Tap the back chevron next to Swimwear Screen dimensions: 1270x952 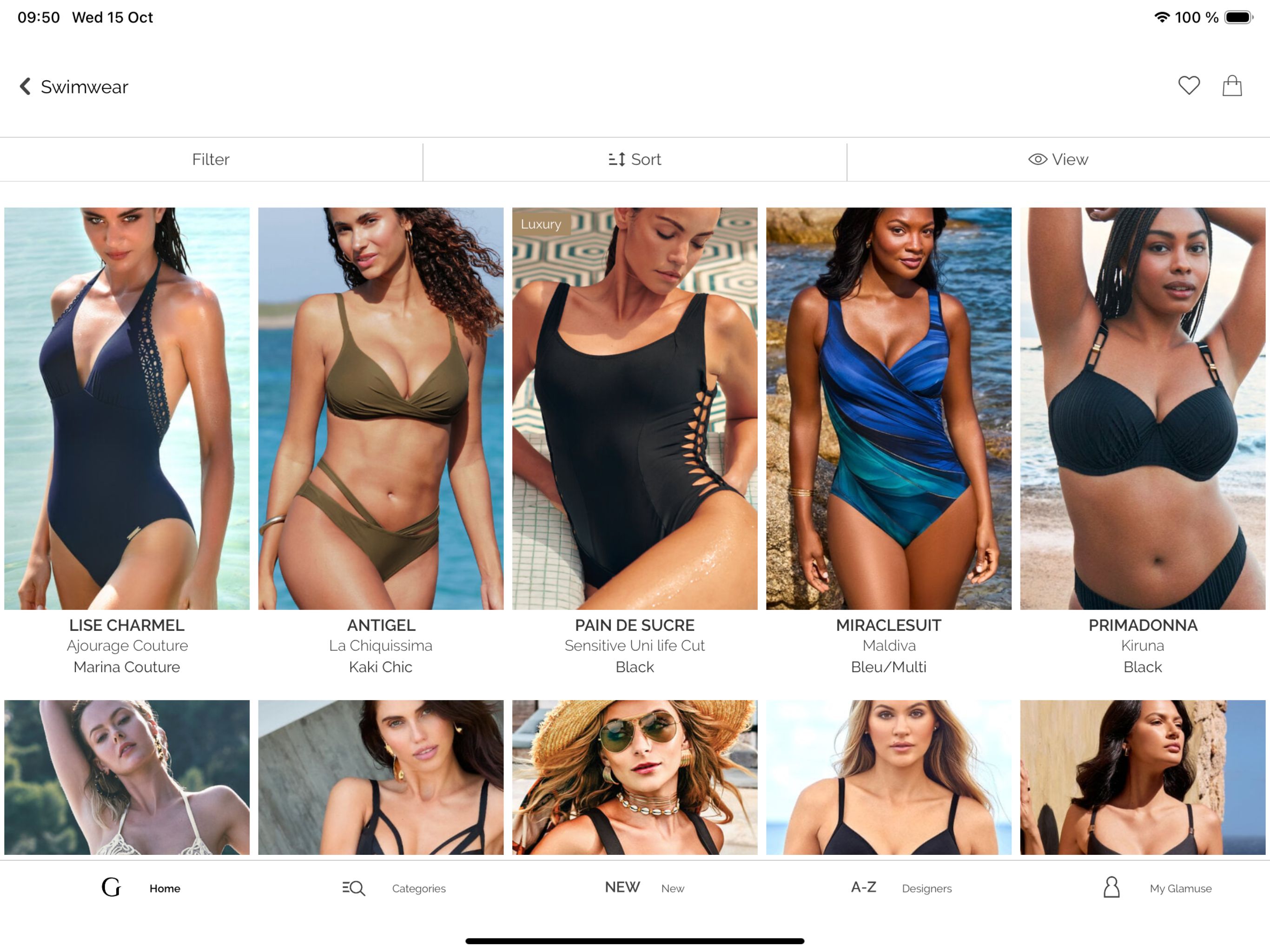pos(25,86)
